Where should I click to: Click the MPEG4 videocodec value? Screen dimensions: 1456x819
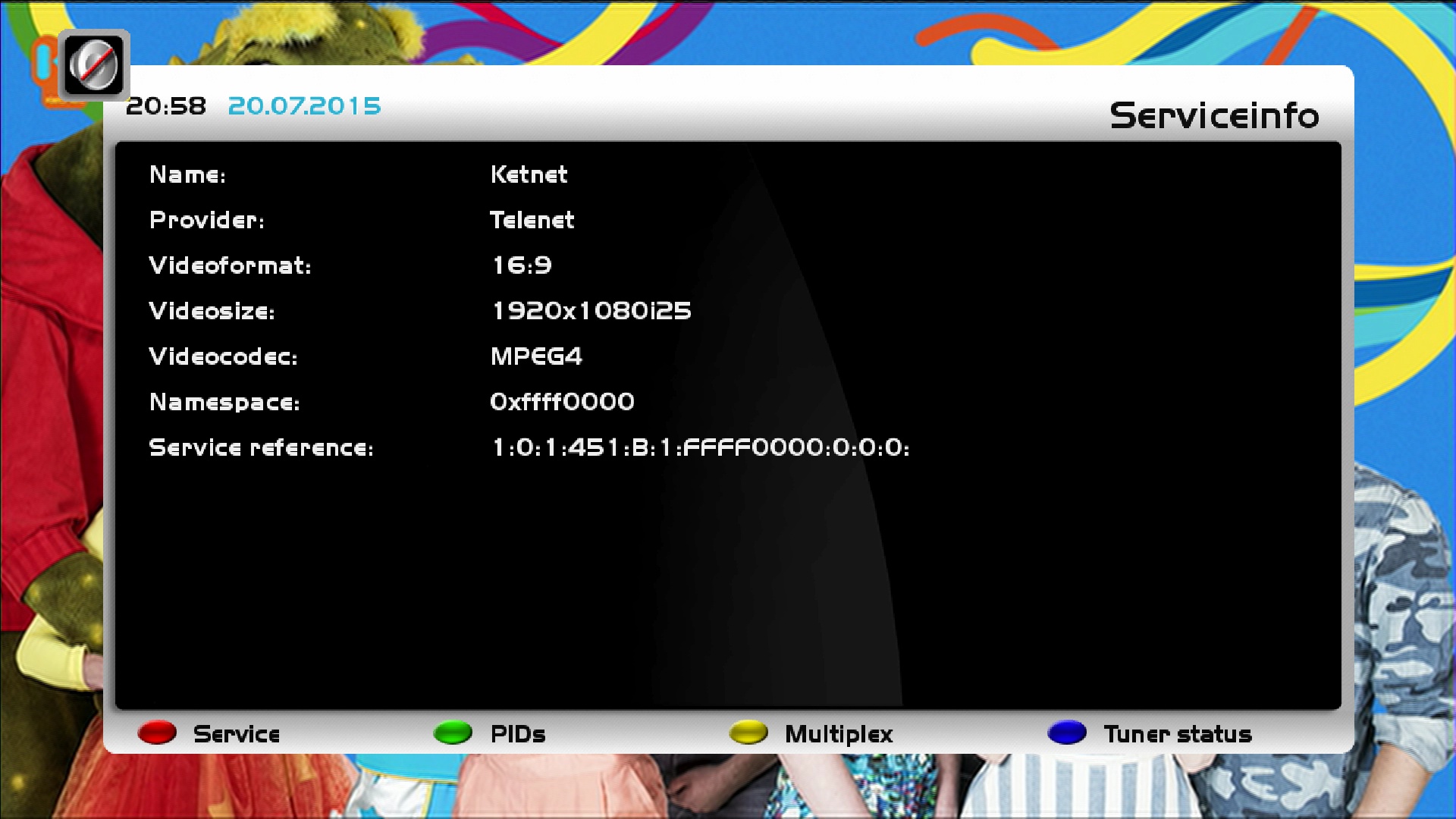click(536, 356)
